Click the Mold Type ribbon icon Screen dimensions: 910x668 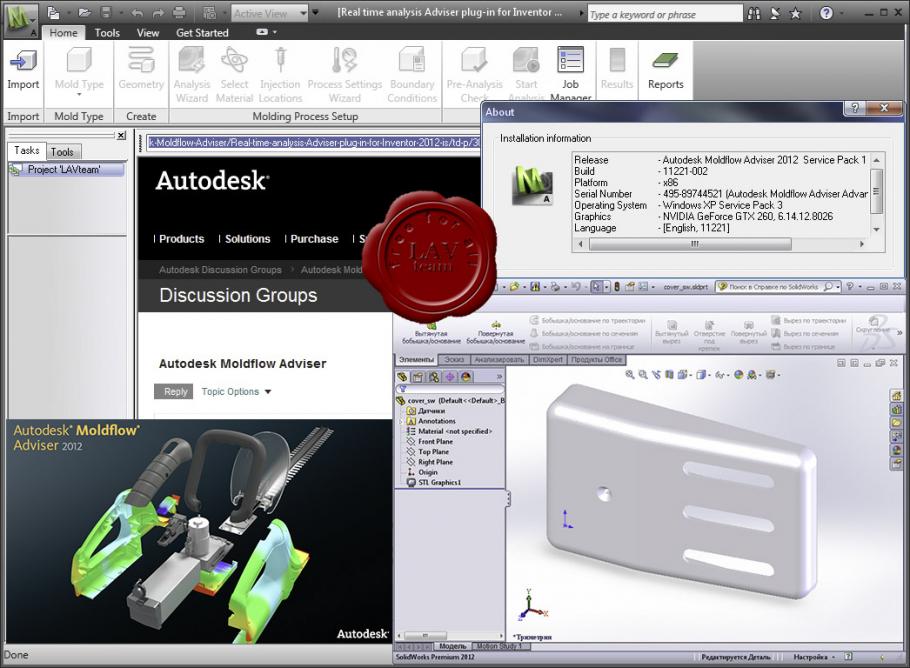79,62
